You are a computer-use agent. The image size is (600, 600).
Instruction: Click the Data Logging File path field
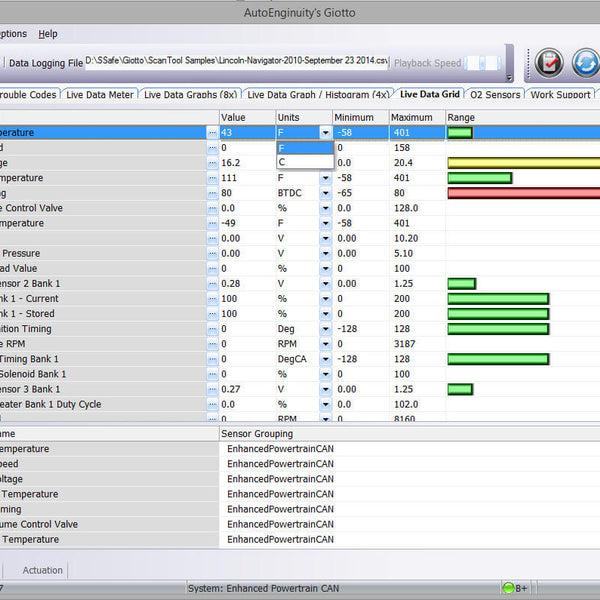235,63
